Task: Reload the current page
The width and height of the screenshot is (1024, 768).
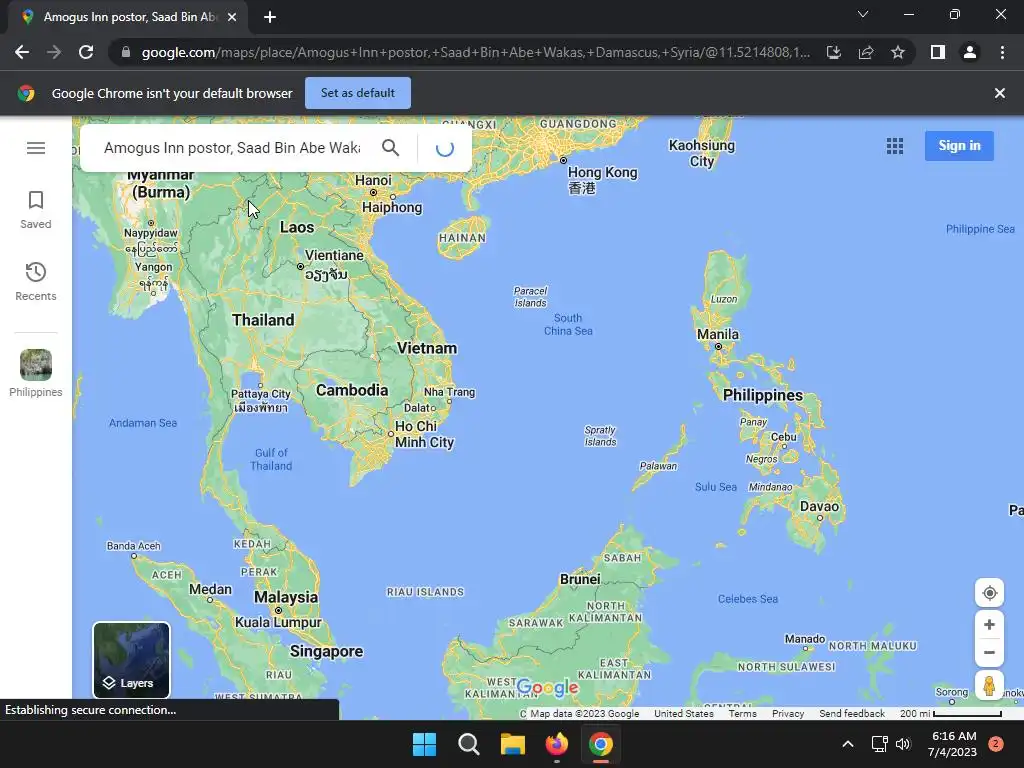Action: point(86,52)
